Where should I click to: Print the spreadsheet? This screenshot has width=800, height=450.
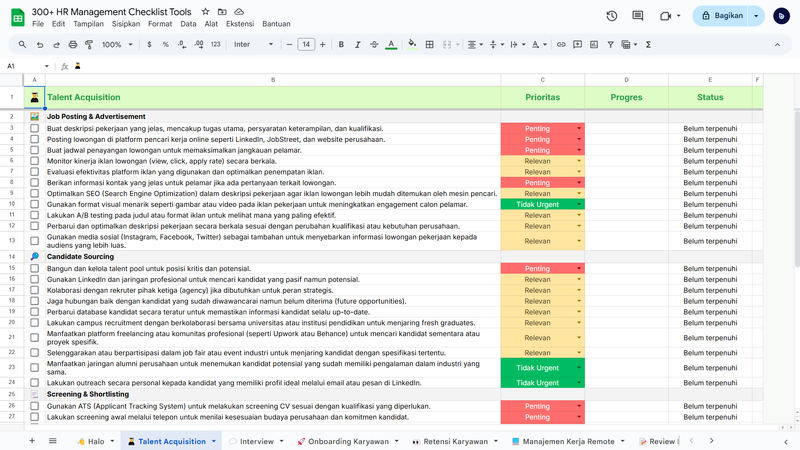pos(73,45)
